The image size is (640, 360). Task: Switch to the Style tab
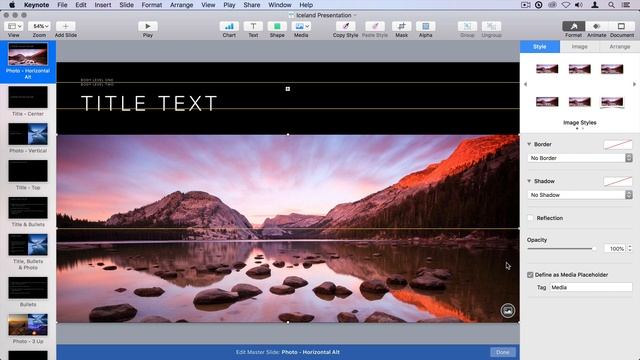(x=540, y=47)
